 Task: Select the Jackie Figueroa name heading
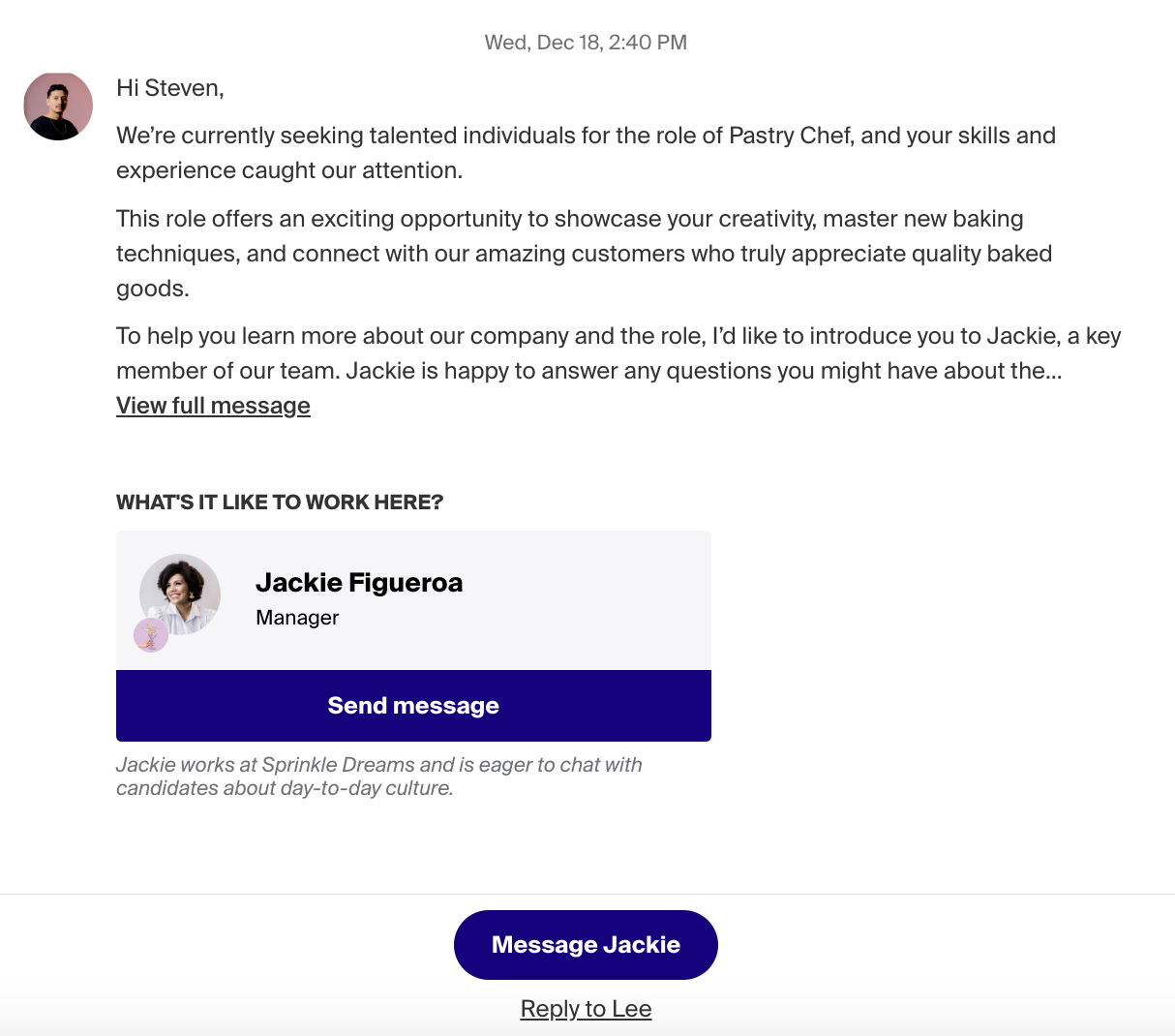pos(359,583)
